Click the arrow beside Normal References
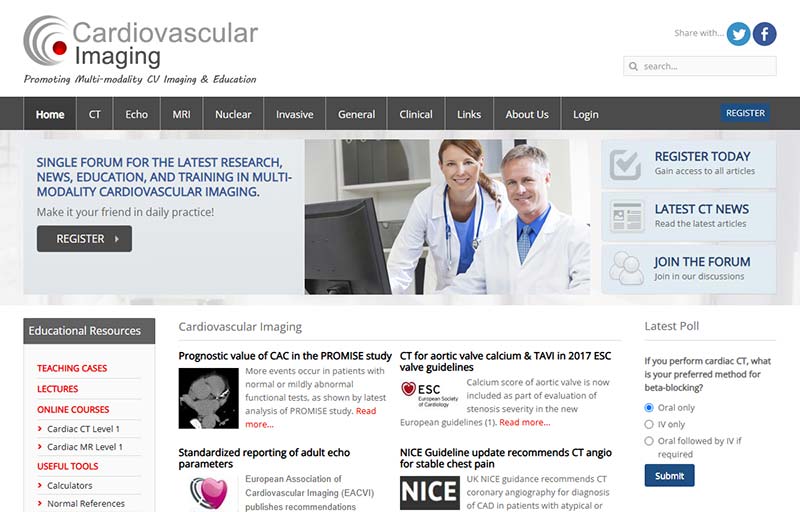 (x=40, y=503)
